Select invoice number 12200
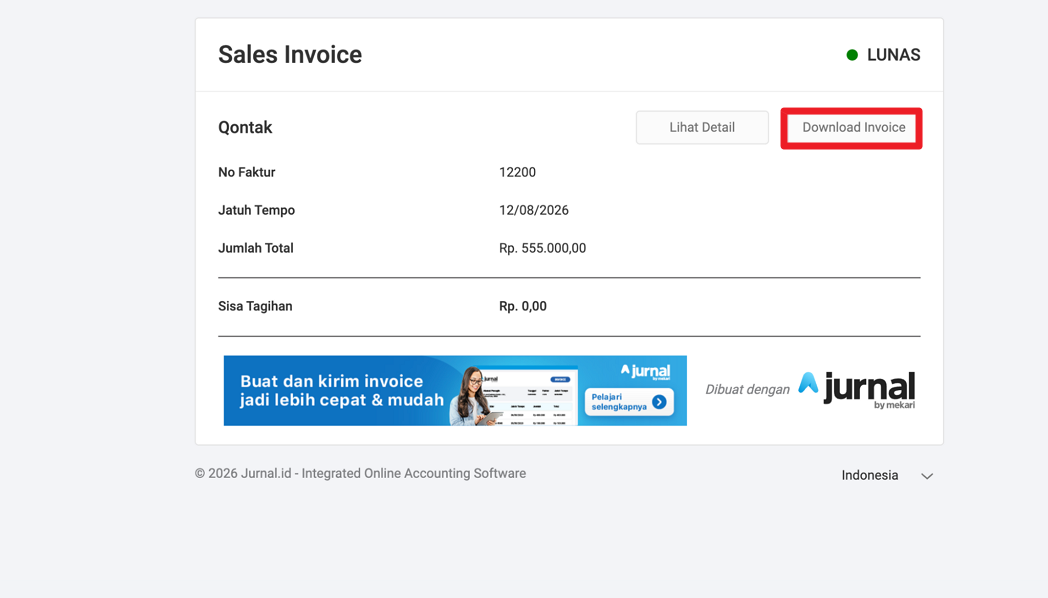The height and width of the screenshot is (598, 1048). click(x=517, y=172)
